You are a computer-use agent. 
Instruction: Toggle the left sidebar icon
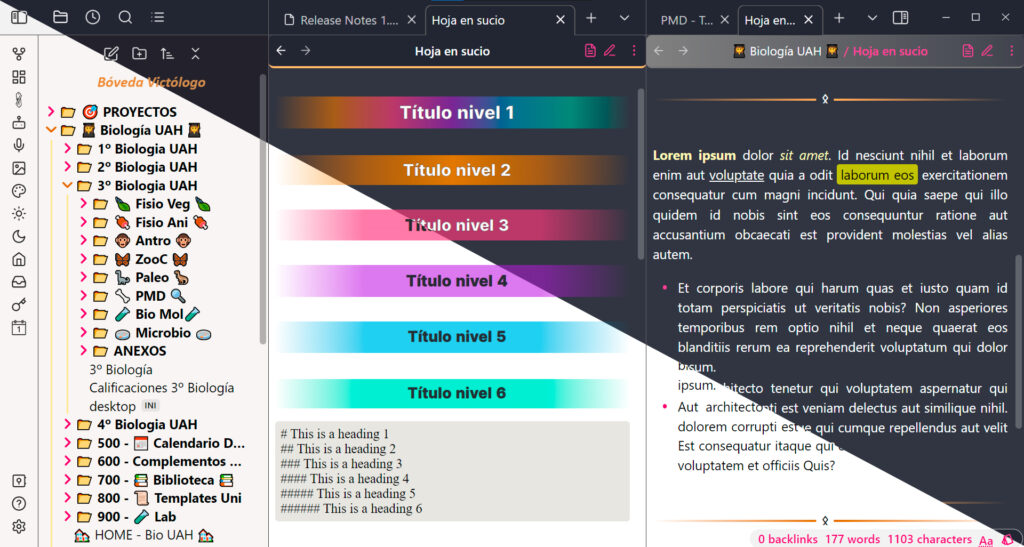point(19,18)
